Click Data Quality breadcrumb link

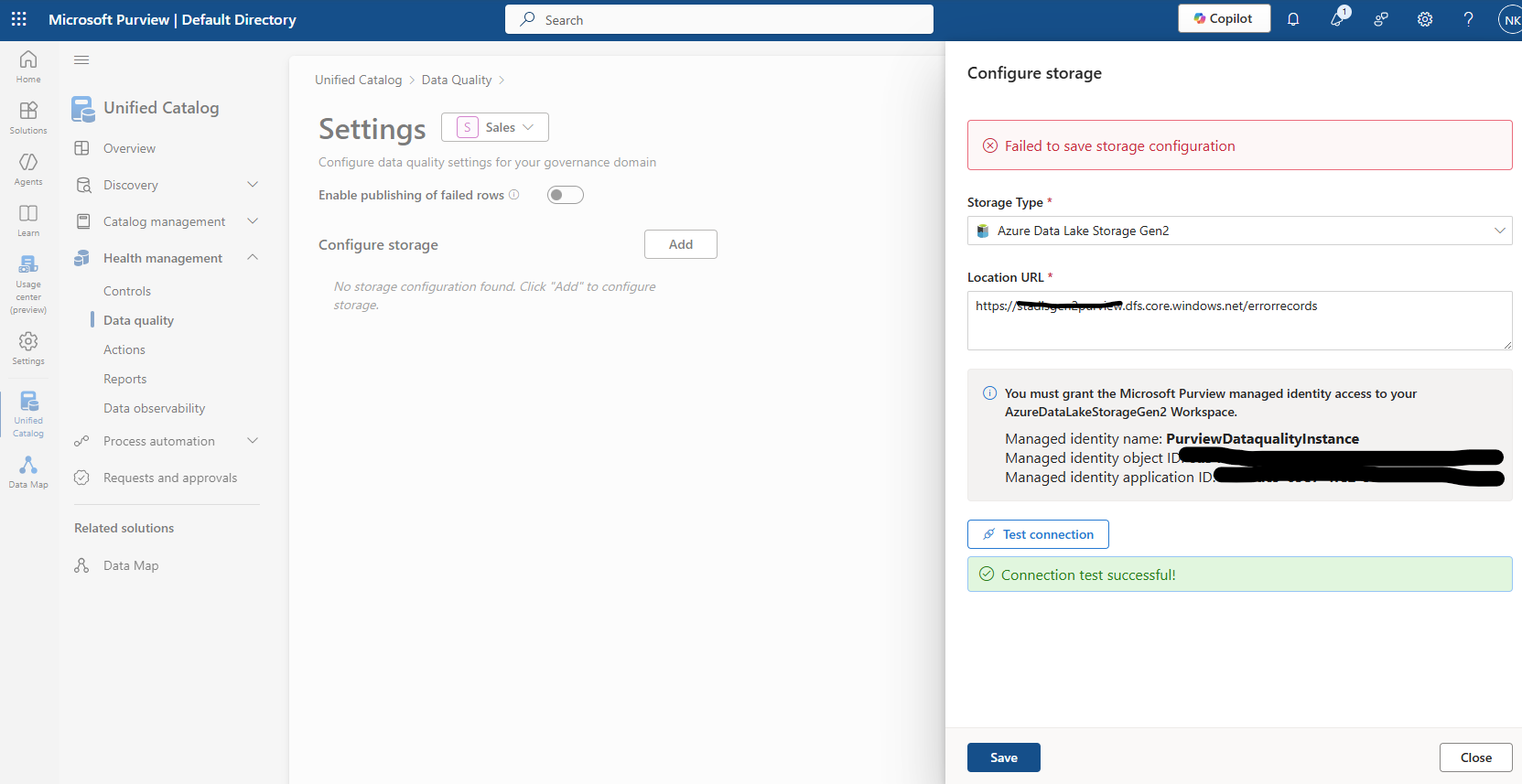click(457, 80)
